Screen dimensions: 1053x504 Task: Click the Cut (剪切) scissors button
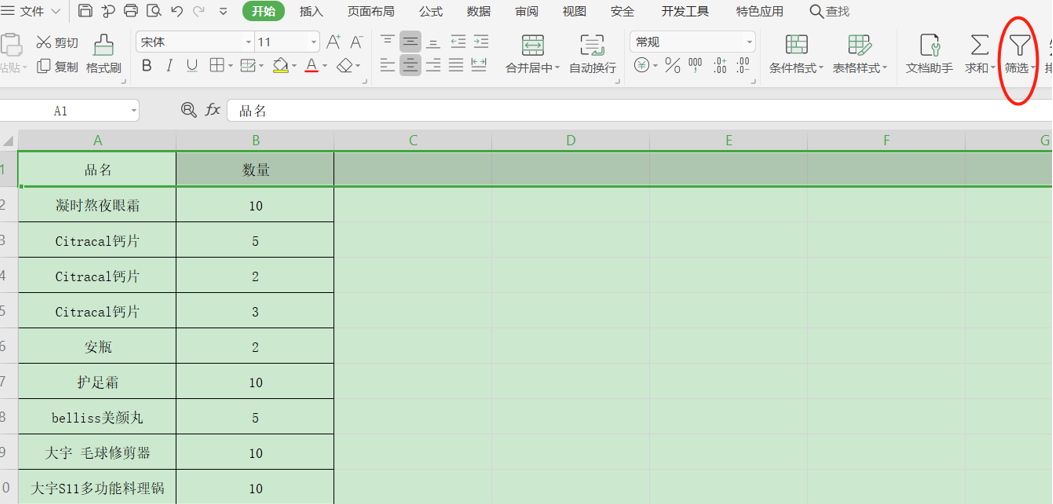click(57, 42)
